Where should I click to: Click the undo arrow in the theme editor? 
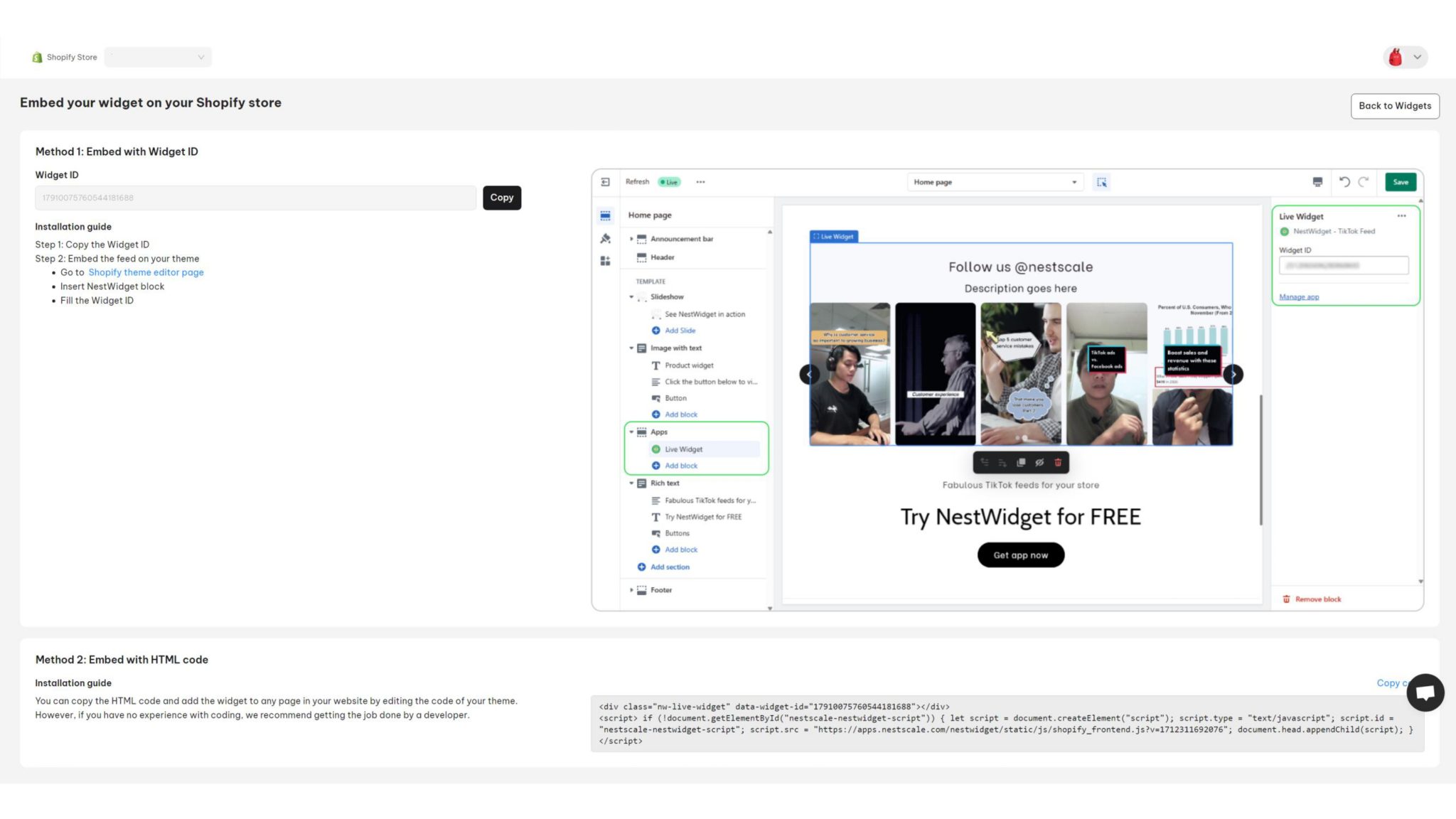1344,182
